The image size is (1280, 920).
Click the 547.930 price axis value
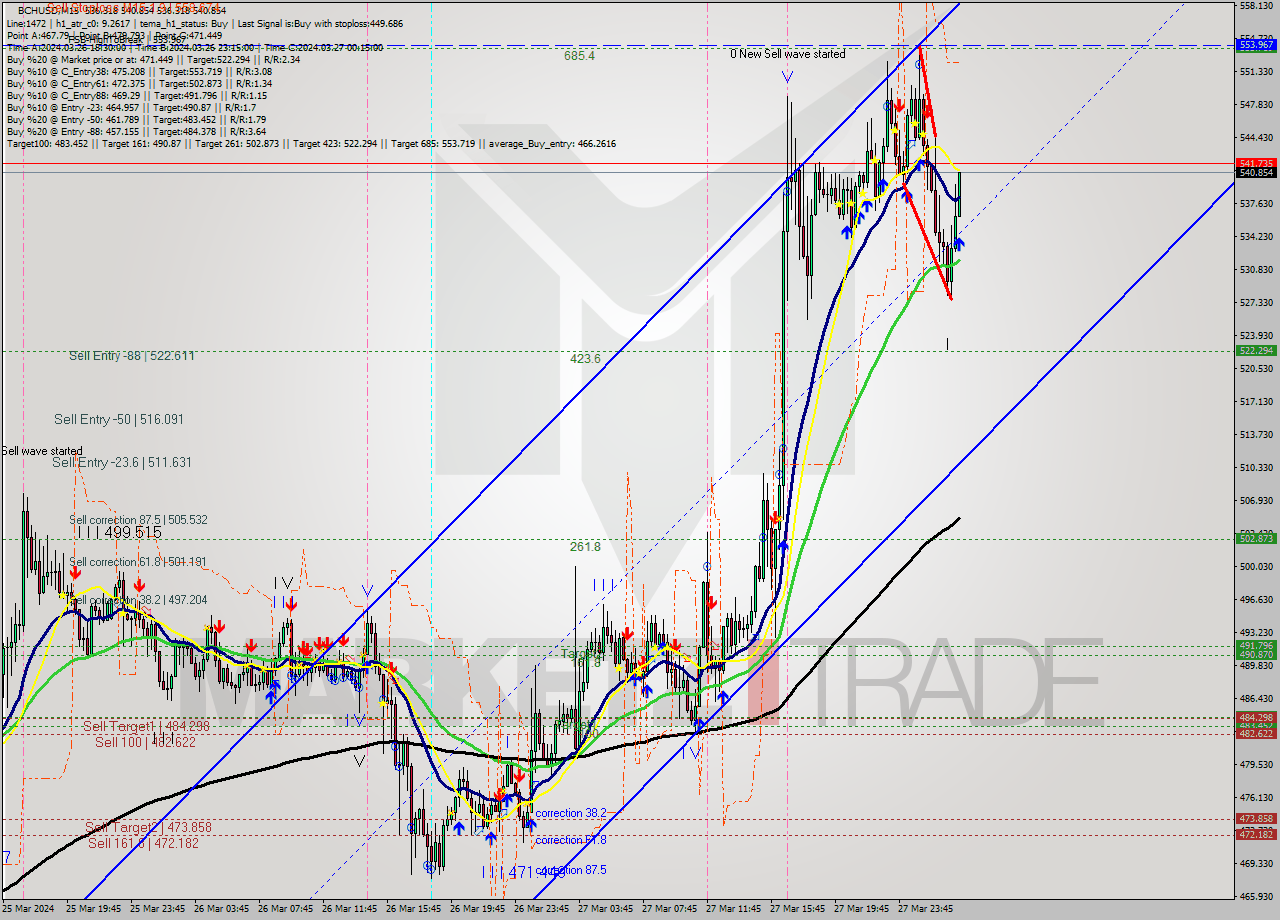coord(1257,104)
